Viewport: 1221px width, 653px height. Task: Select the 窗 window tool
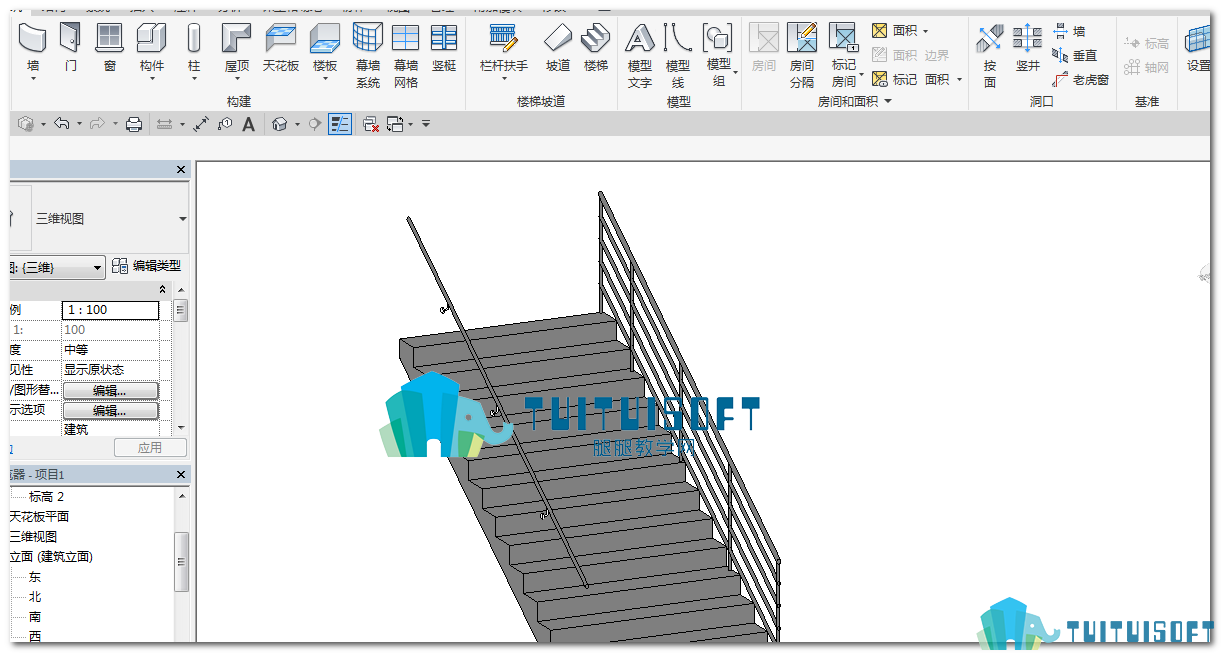(x=110, y=48)
